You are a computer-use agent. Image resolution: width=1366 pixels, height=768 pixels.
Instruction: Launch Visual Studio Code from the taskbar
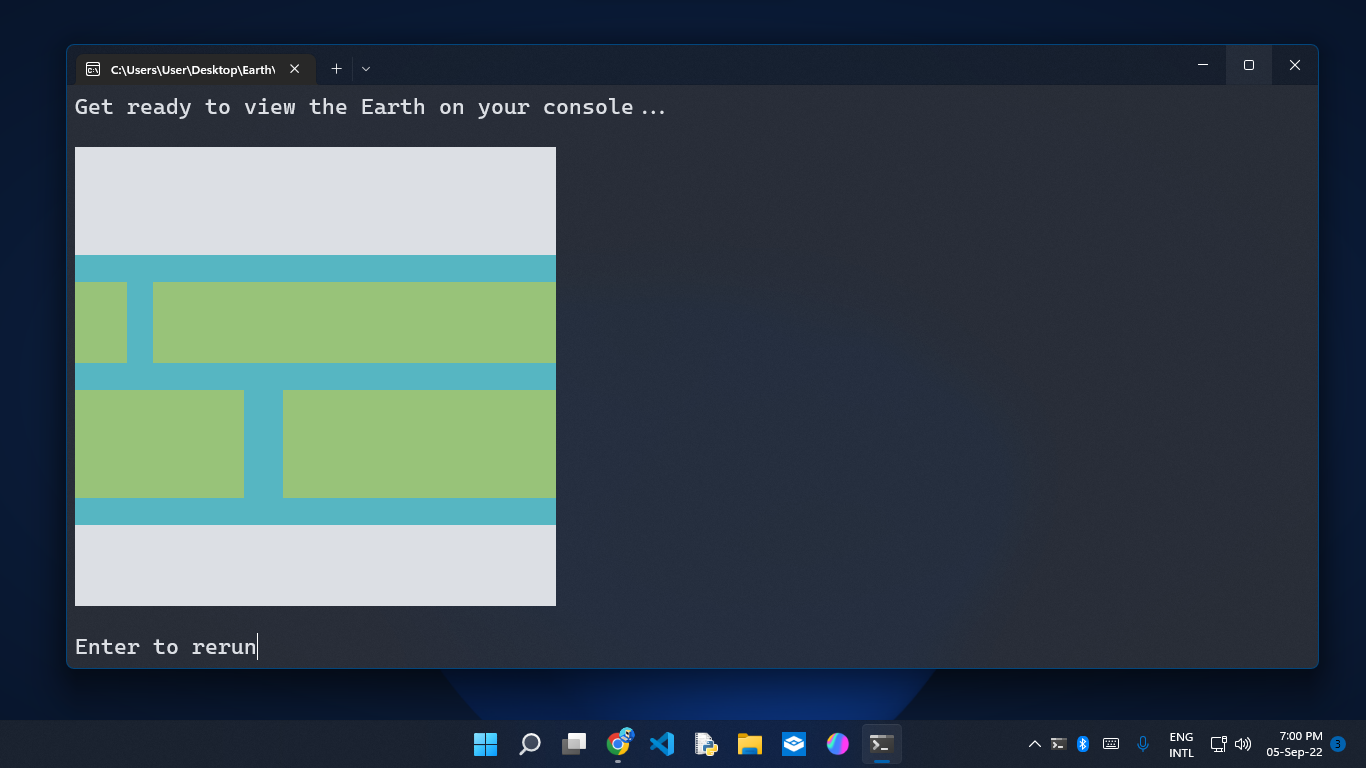click(662, 744)
